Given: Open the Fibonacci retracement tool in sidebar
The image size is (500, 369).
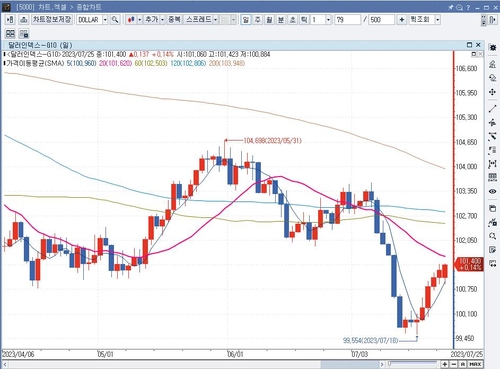Looking at the screenshot, I should 492,150.
